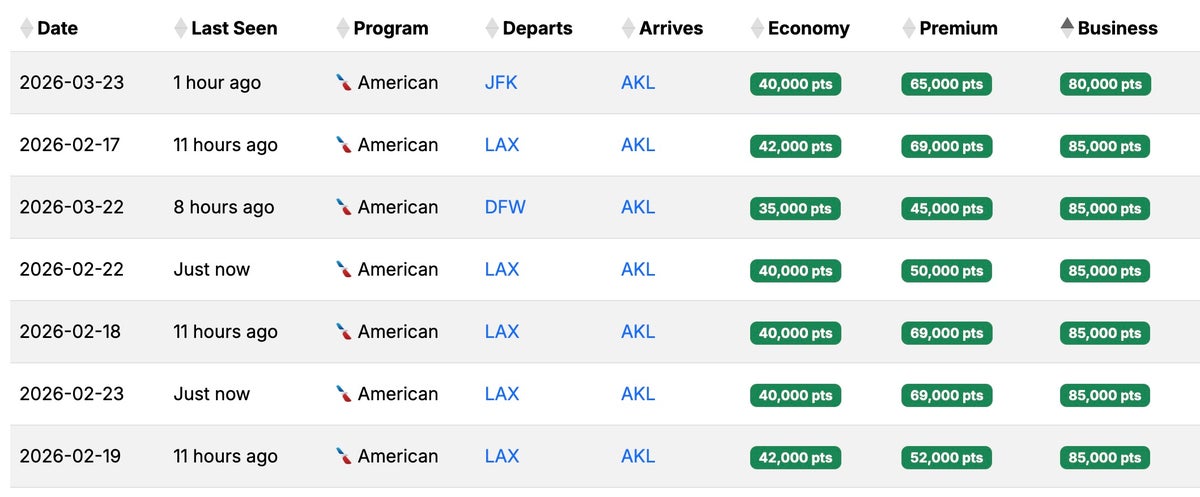Click the sort arrows beside Arrives header
1200x497 pixels.
[628, 28]
